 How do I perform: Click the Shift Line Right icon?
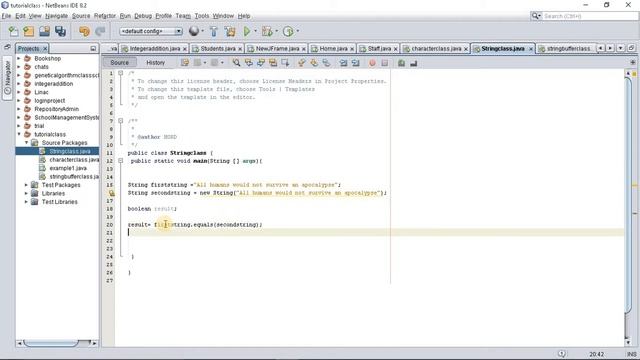click(356, 63)
